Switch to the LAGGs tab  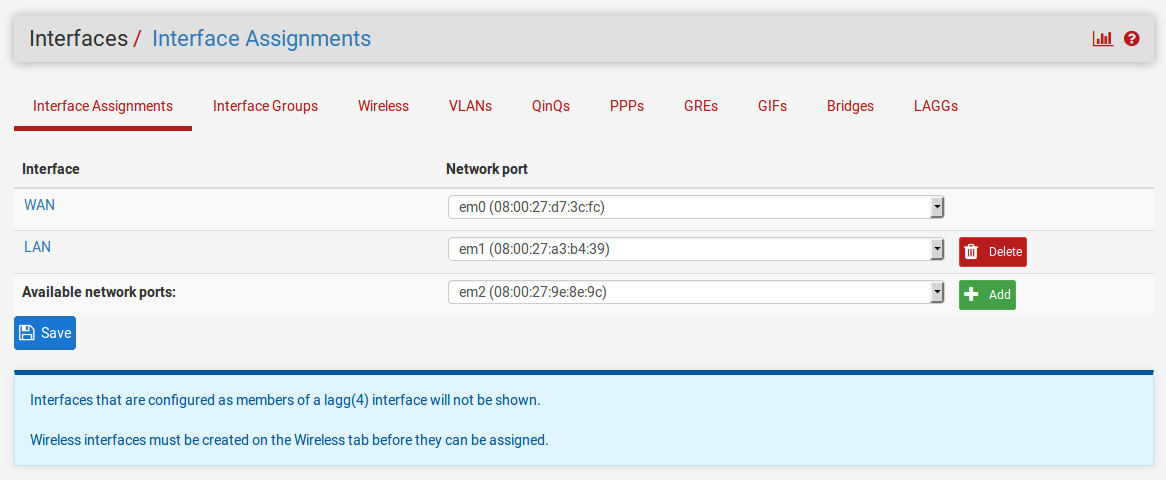936,106
